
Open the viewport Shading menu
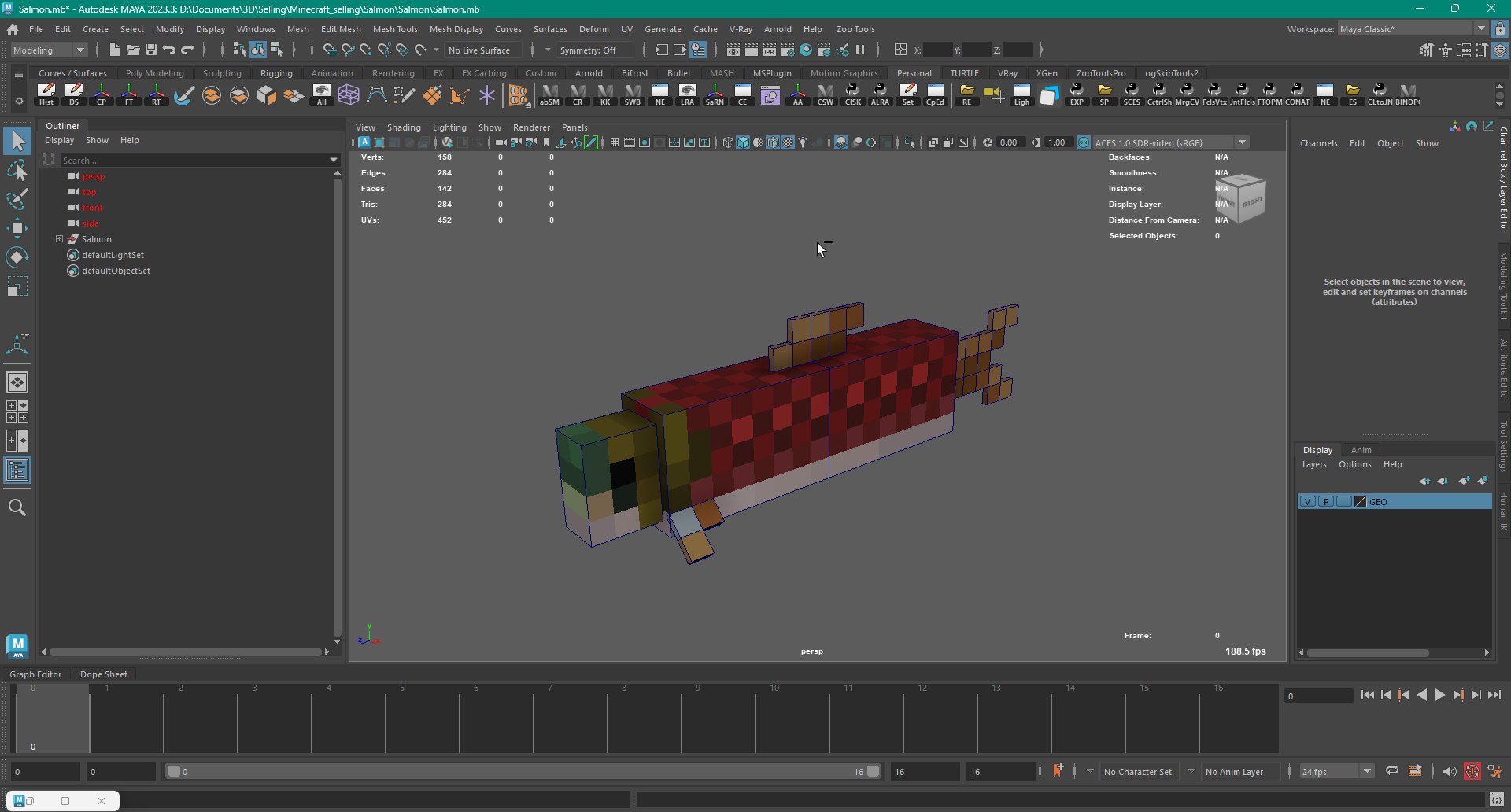pyautogui.click(x=404, y=127)
